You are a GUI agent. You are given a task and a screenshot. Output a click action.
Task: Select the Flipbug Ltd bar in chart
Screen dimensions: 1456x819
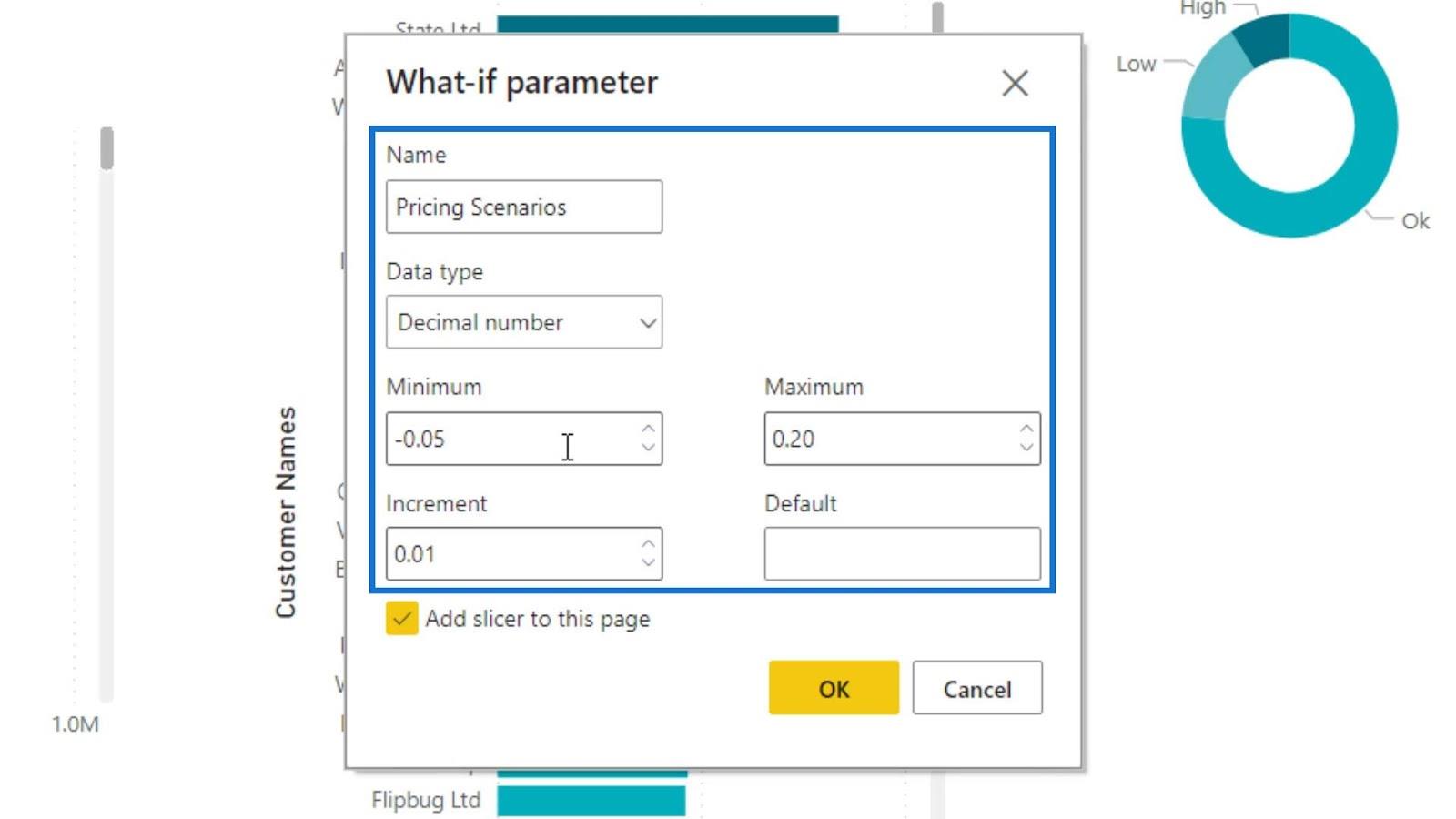(x=591, y=801)
